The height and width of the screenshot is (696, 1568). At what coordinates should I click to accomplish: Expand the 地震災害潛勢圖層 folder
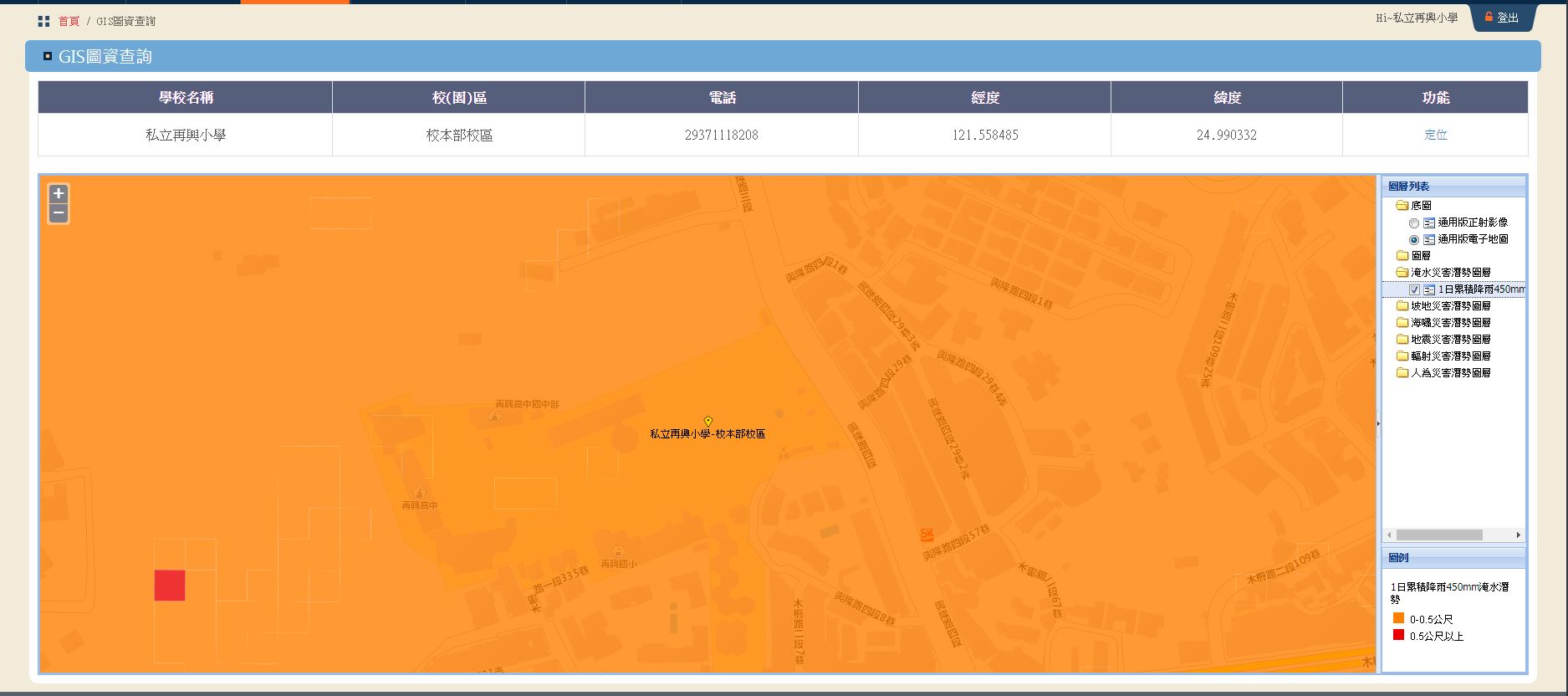1402,340
